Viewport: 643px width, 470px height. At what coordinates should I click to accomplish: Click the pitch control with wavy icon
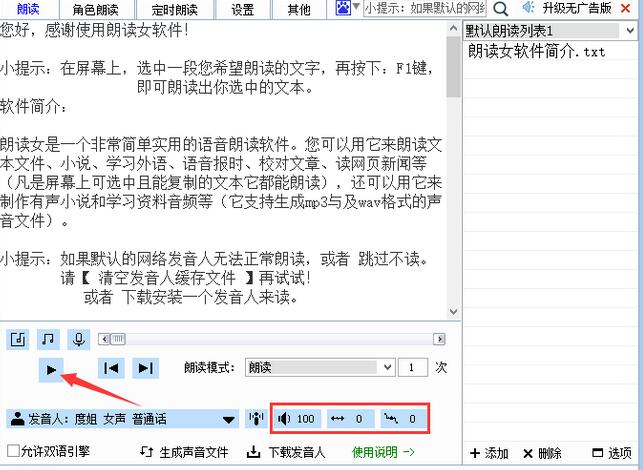403,419
